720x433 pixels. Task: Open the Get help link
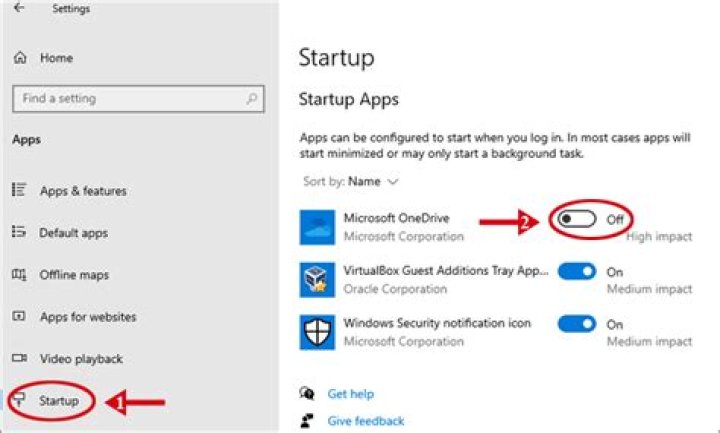(x=350, y=394)
